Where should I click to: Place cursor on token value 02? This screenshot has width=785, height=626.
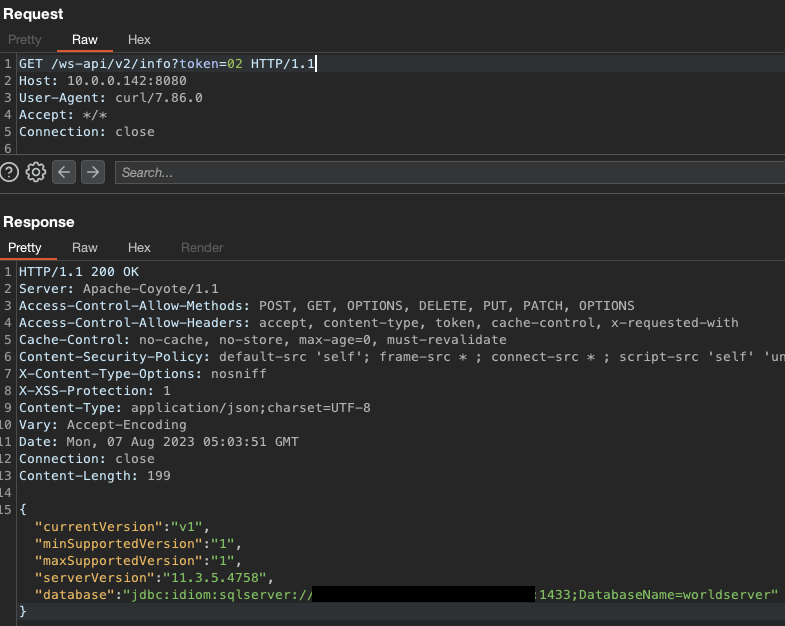pyautogui.click(x=234, y=64)
